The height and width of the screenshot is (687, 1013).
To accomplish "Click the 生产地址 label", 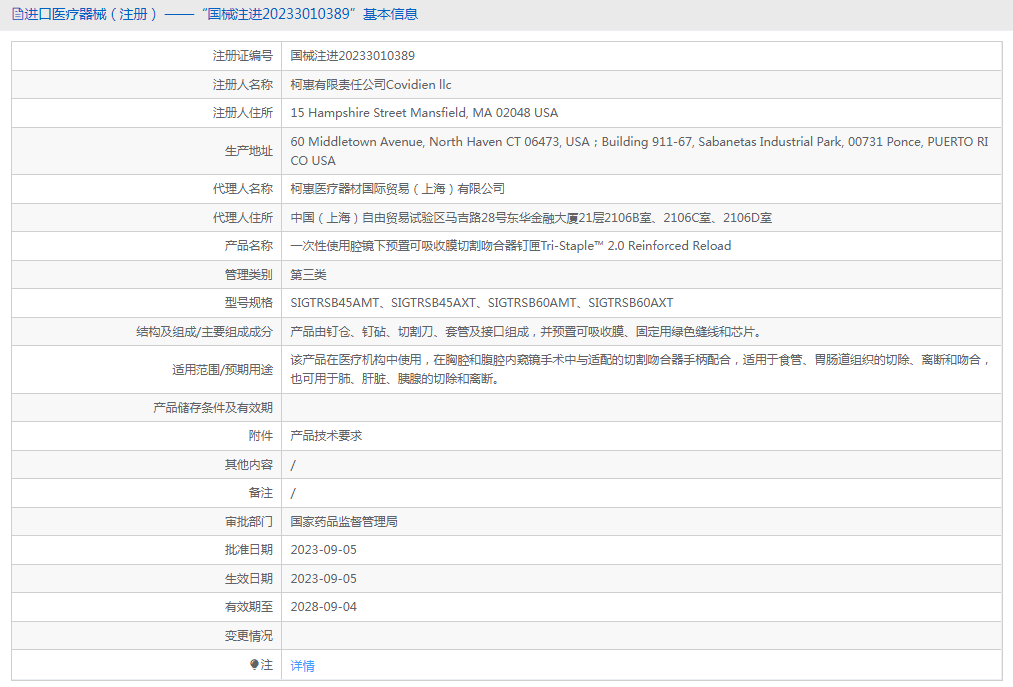I will click(x=249, y=151).
